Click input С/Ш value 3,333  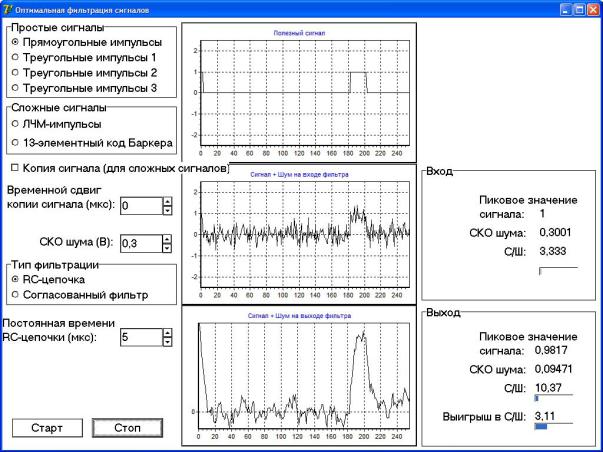(x=553, y=251)
